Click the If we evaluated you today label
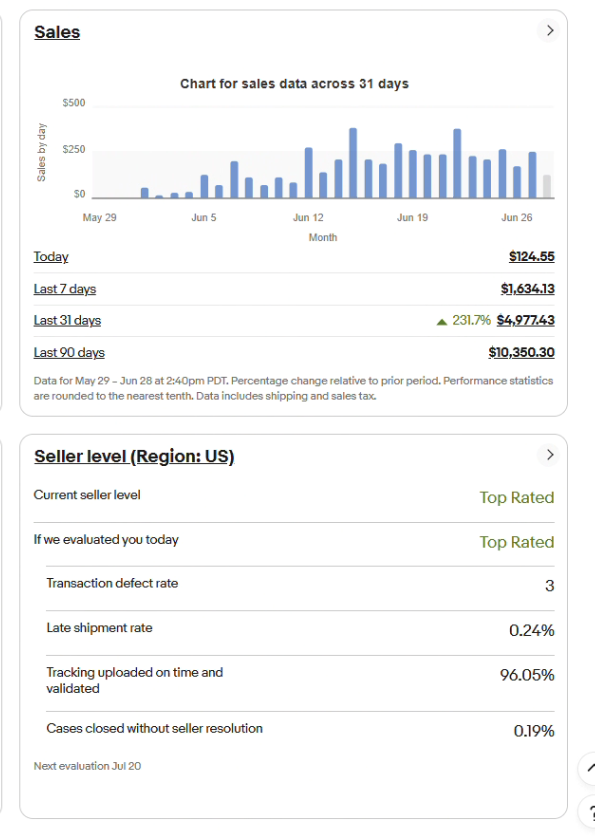 (106, 540)
